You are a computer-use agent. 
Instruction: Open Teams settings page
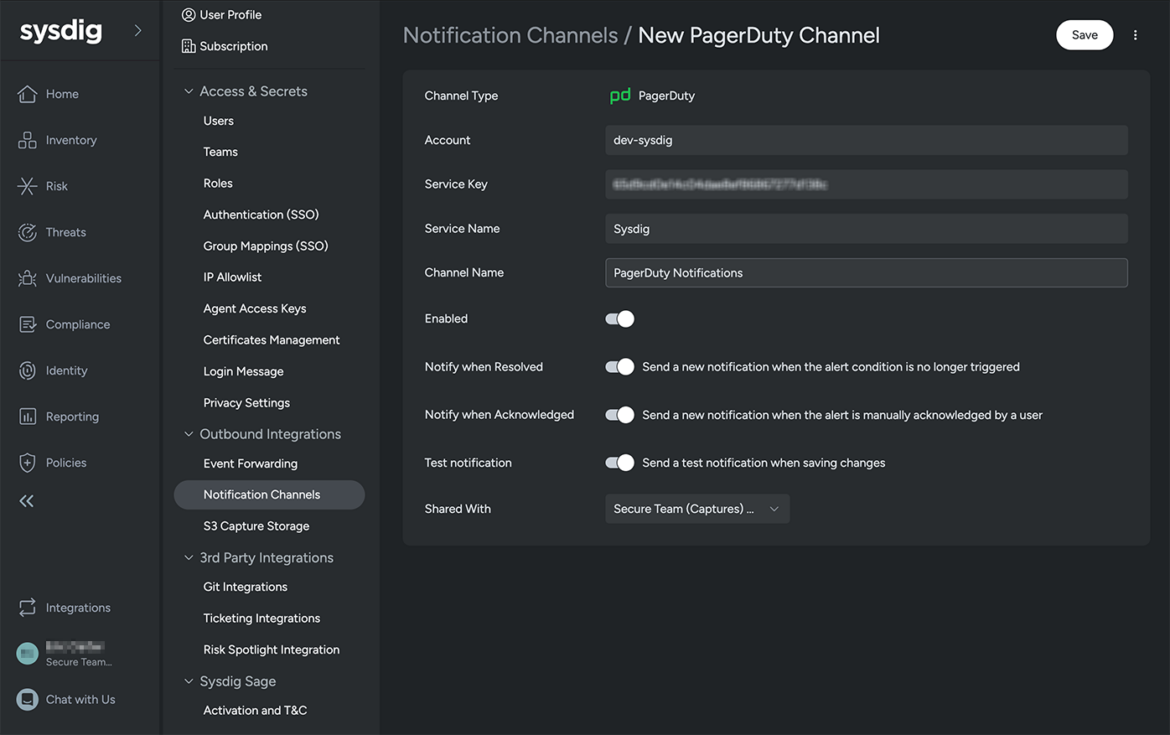pos(220,151)
